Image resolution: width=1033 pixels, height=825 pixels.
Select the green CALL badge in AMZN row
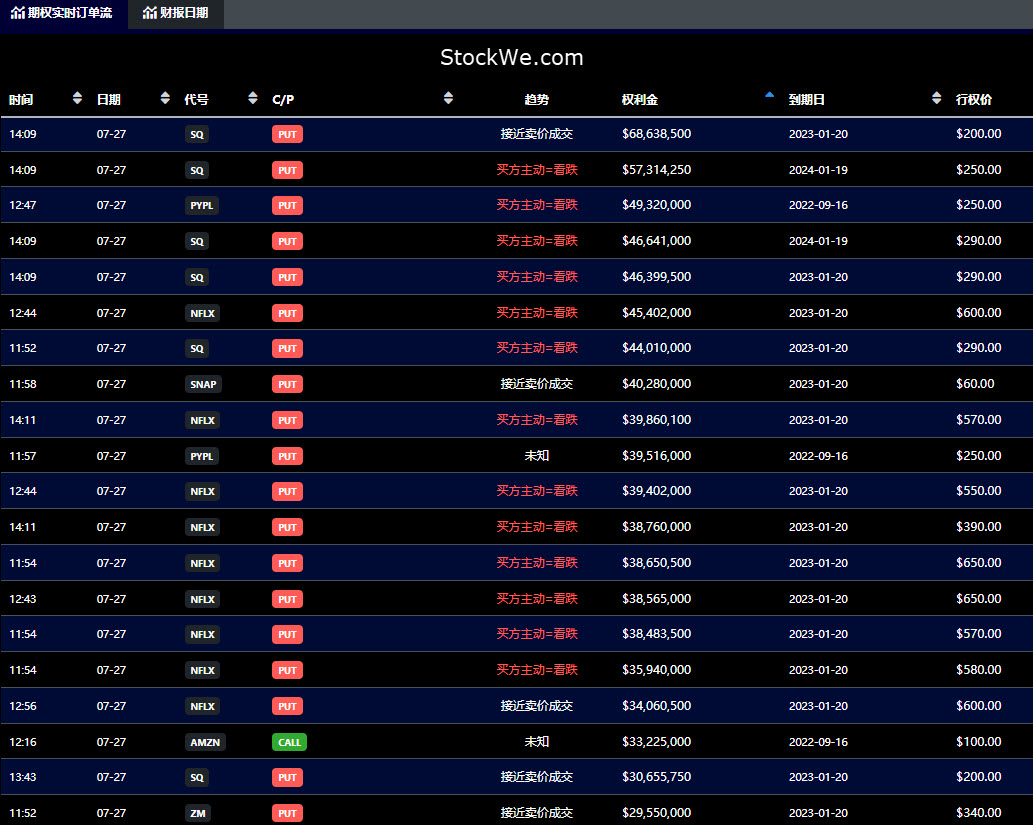point(289,742)
